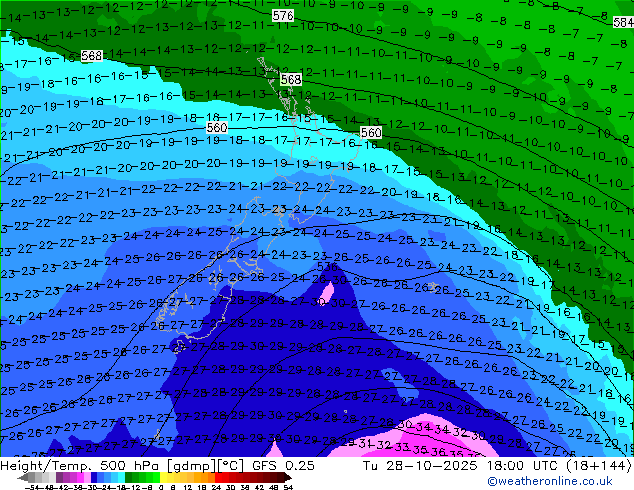Click the 576 height contour label
Viewport: 634px width, 490px height.
283,16
